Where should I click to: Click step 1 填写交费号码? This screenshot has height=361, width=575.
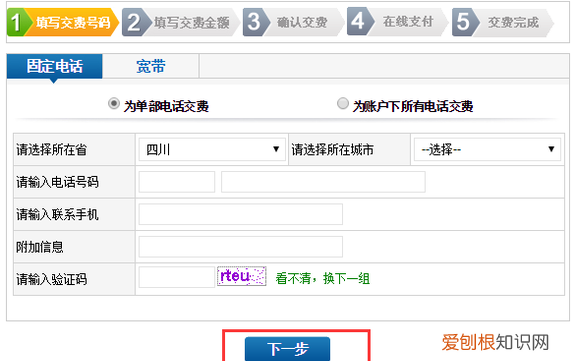(63, 22)
